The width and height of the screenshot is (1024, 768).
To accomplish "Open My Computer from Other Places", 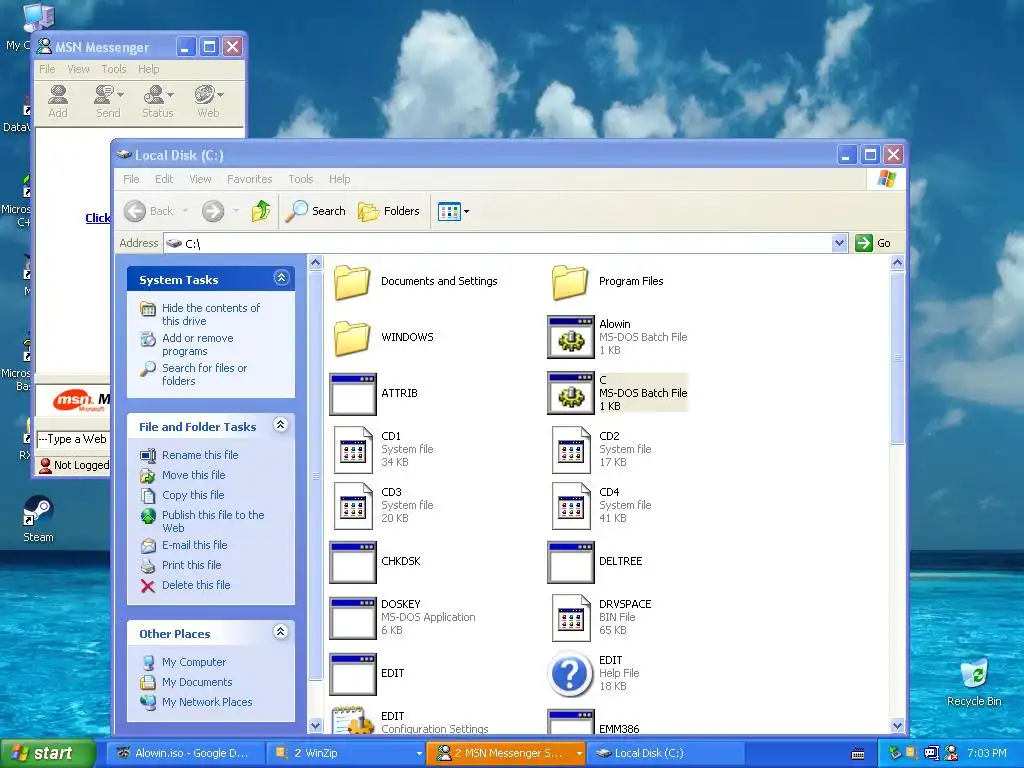I will 194,662.
